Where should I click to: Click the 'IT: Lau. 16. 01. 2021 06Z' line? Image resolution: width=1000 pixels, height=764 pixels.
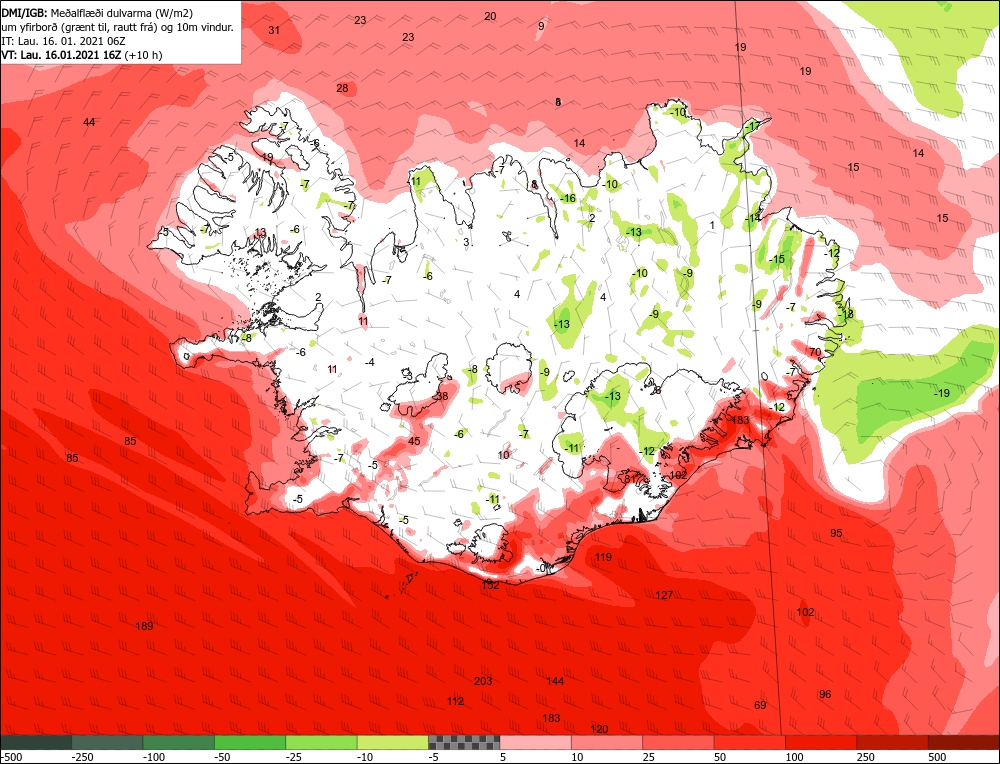[x=63, y=41]
